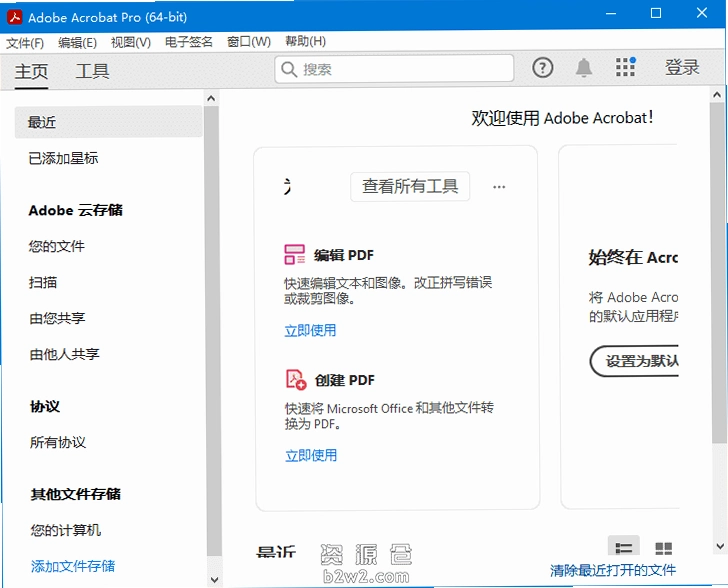Click main pane scrollbar up arrow
This screenshot has height=588, width=728.
[x=717, y=95]
